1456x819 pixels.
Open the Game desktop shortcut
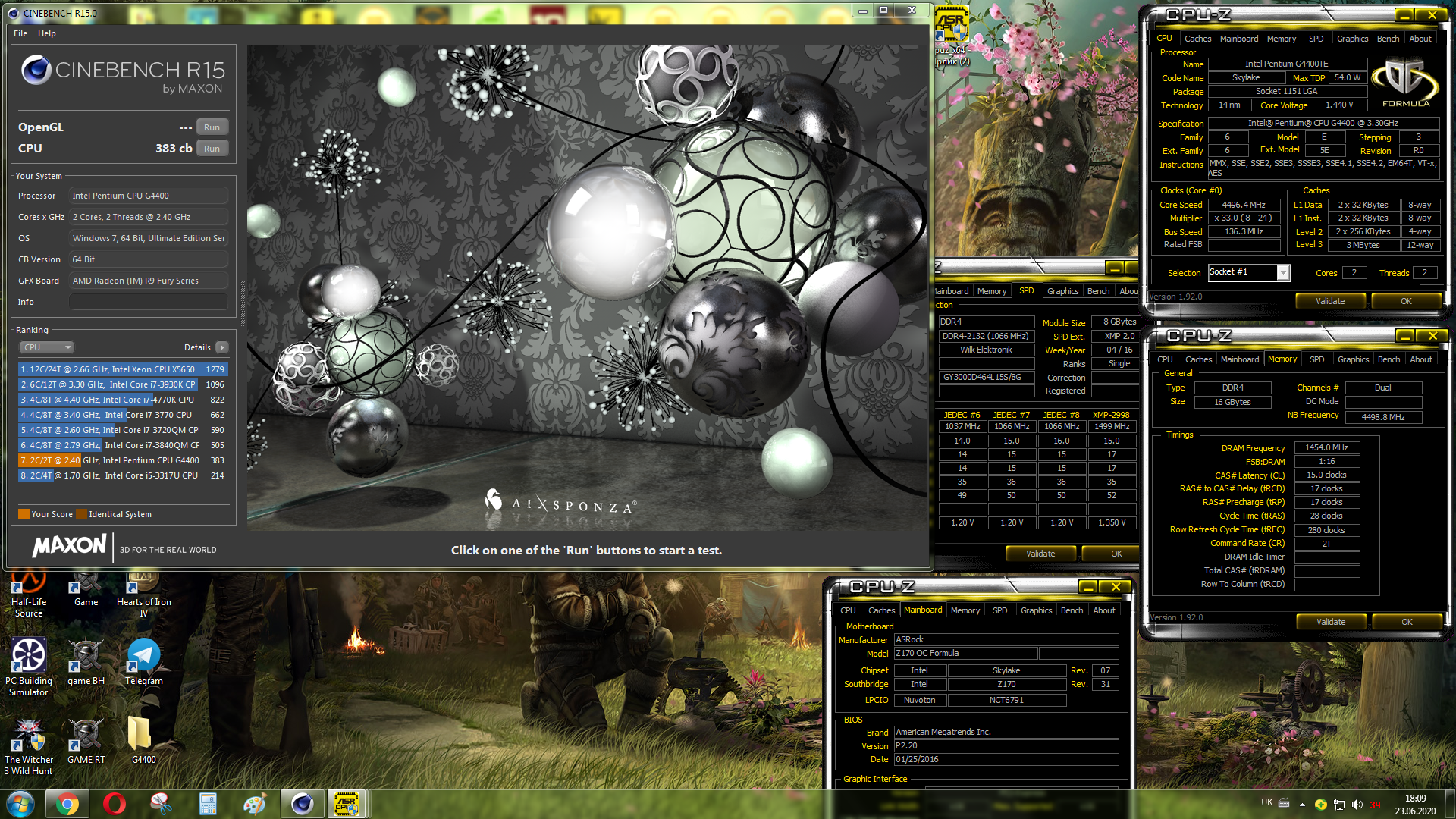(86, 590)
